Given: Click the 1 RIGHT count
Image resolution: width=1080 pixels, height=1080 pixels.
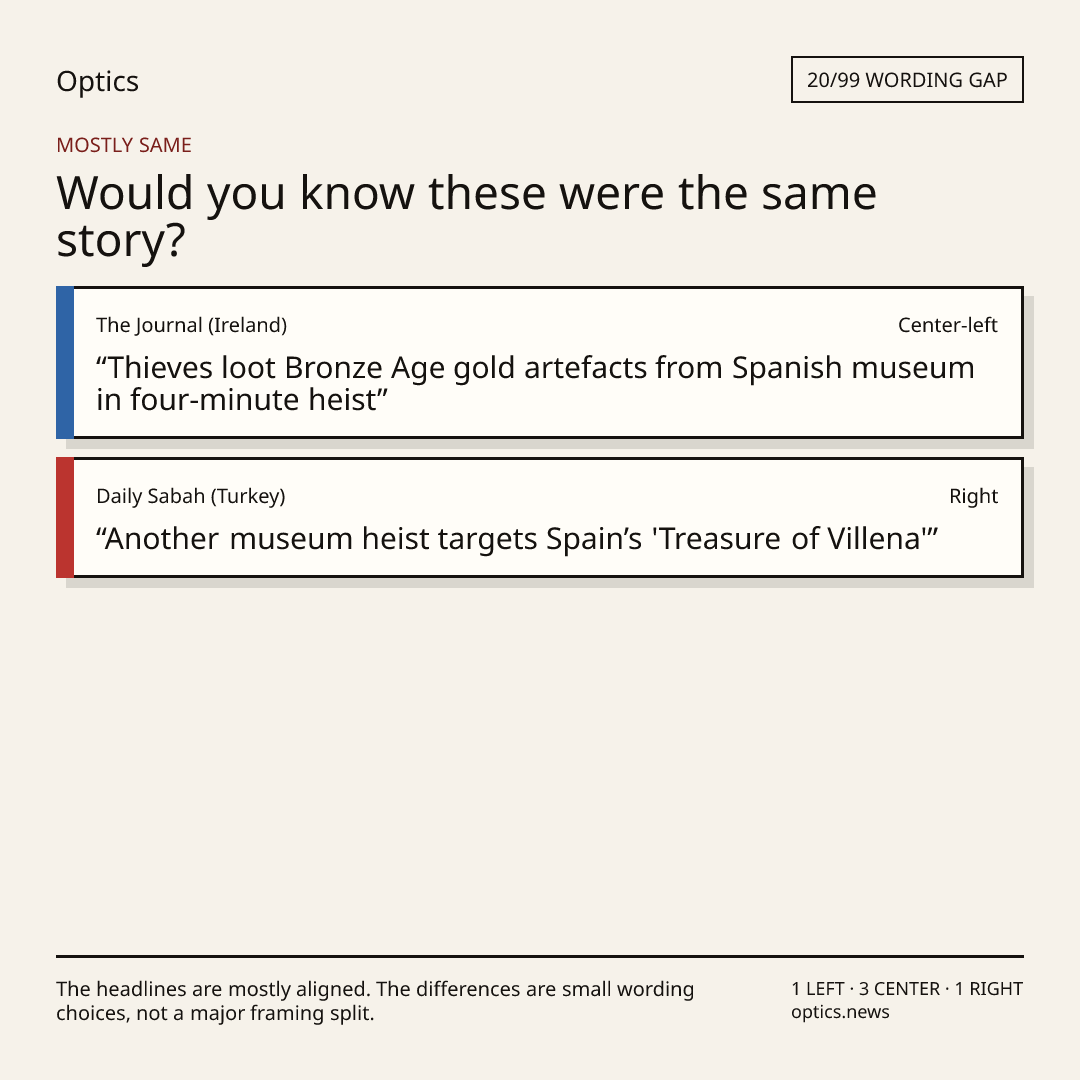Looking at the screenshot, I should coord(988,989).
